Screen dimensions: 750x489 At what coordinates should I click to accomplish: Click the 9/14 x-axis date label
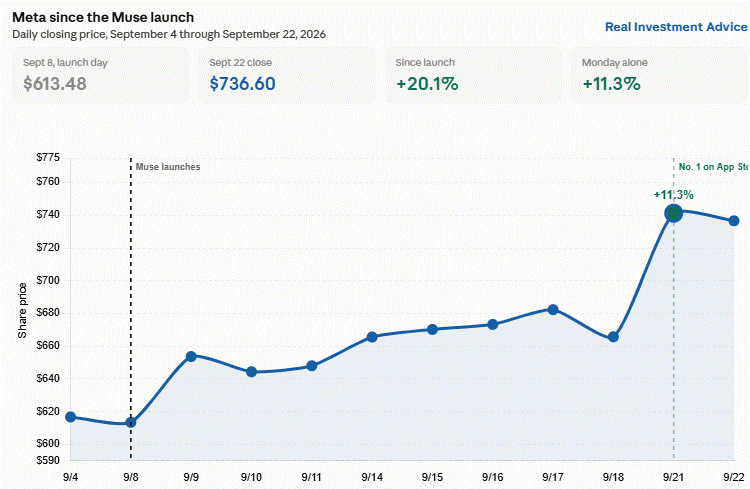coord(372,477)
